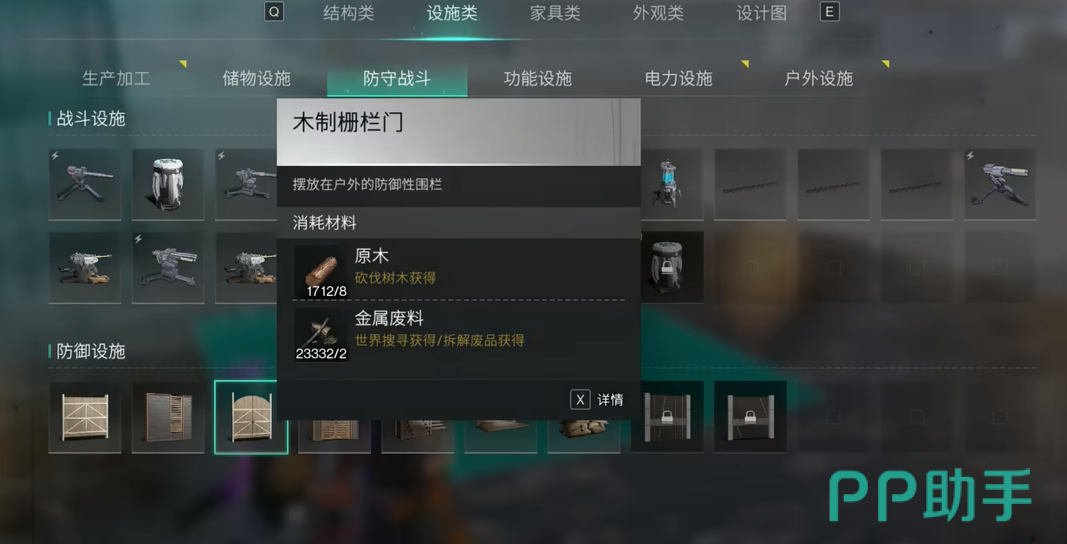Click the E next category key button

pyautogui.click(x=830, y=12)
